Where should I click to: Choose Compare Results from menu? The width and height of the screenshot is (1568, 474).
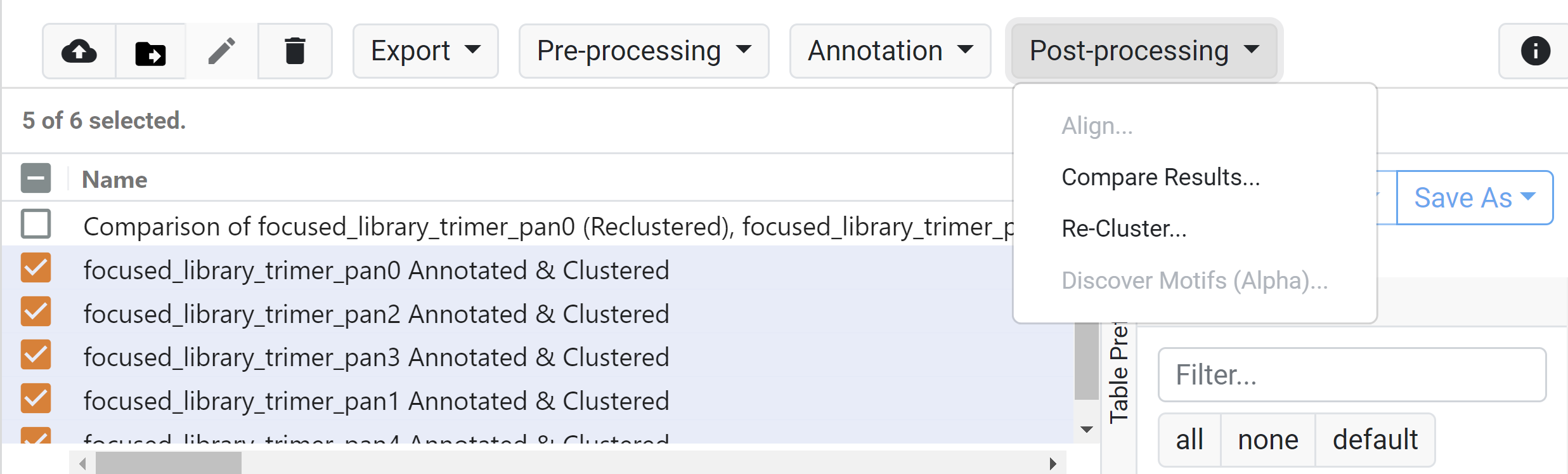point(1160,178)
